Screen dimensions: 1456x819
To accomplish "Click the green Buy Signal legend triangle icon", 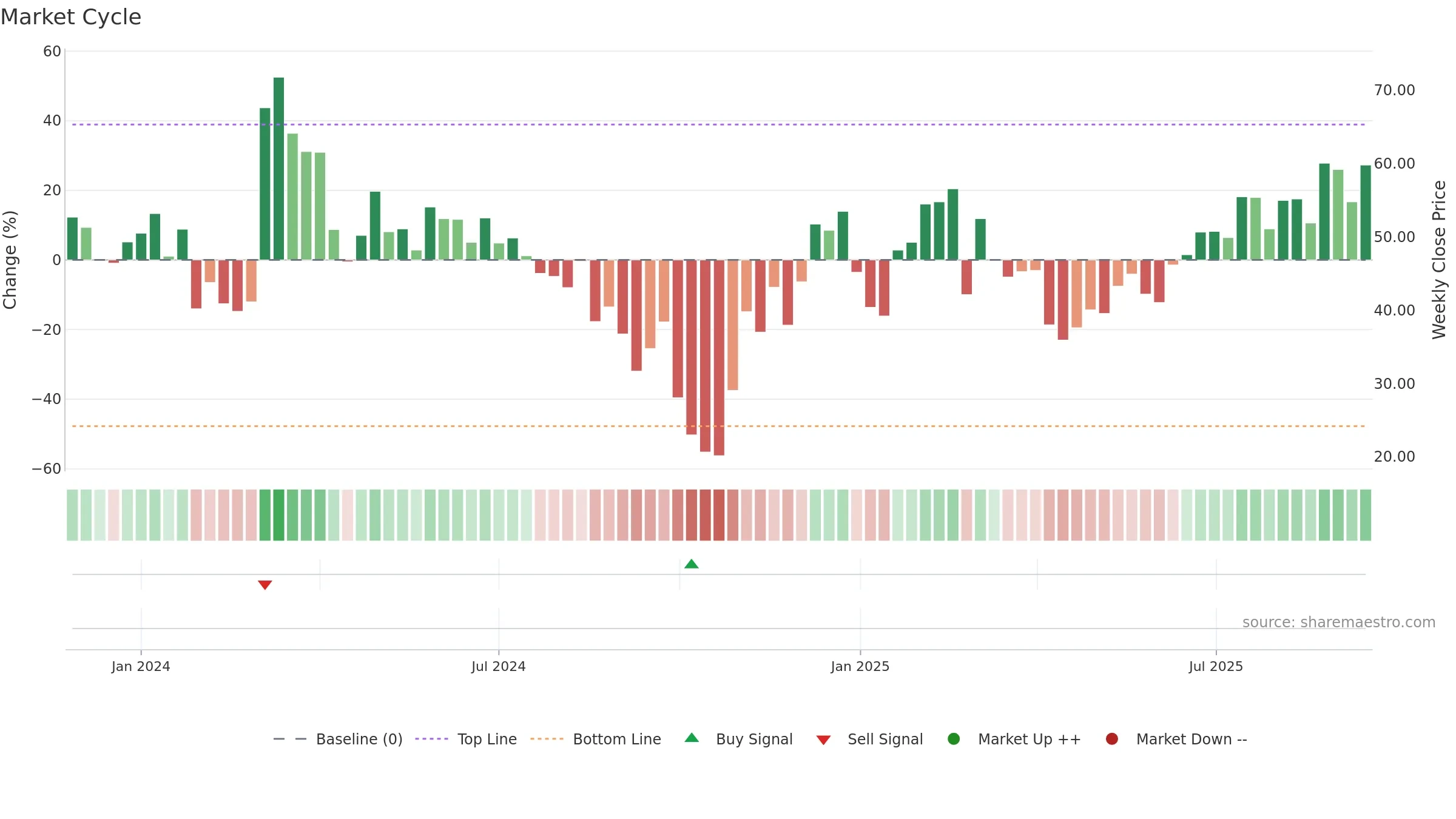I will (x=692, y=738).
